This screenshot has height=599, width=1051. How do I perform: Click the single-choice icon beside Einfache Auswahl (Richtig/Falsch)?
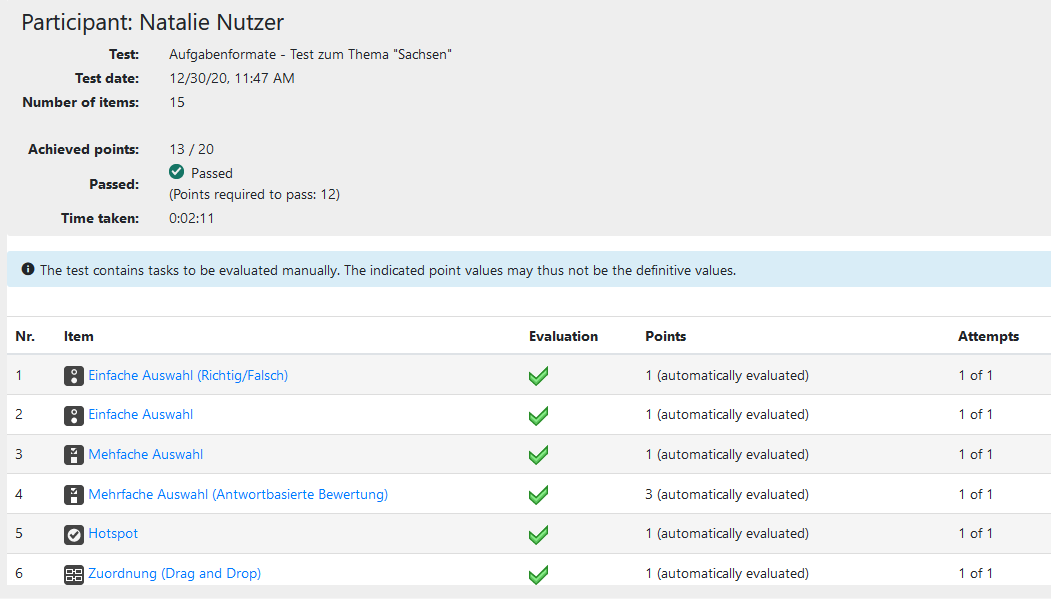click(x=74, y=376)
